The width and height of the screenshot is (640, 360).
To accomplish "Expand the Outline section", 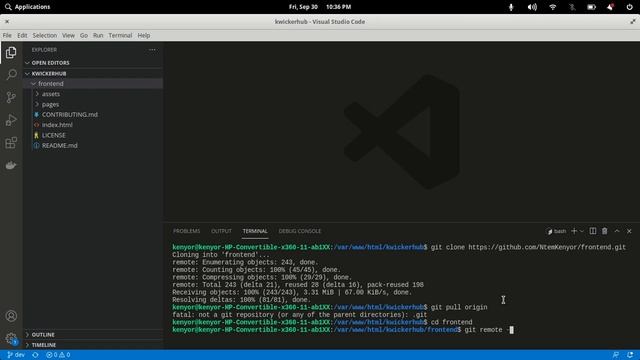I will click(x=93, y=335).
